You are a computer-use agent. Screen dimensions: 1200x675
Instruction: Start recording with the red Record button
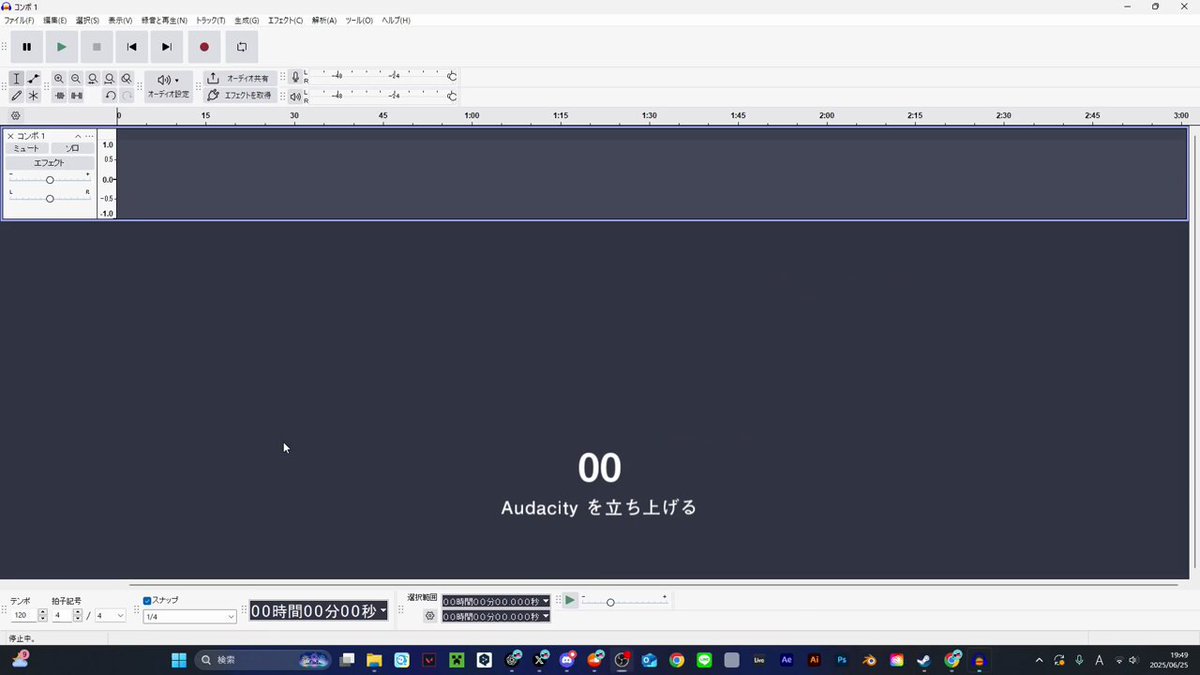click(x=204, y=47)
